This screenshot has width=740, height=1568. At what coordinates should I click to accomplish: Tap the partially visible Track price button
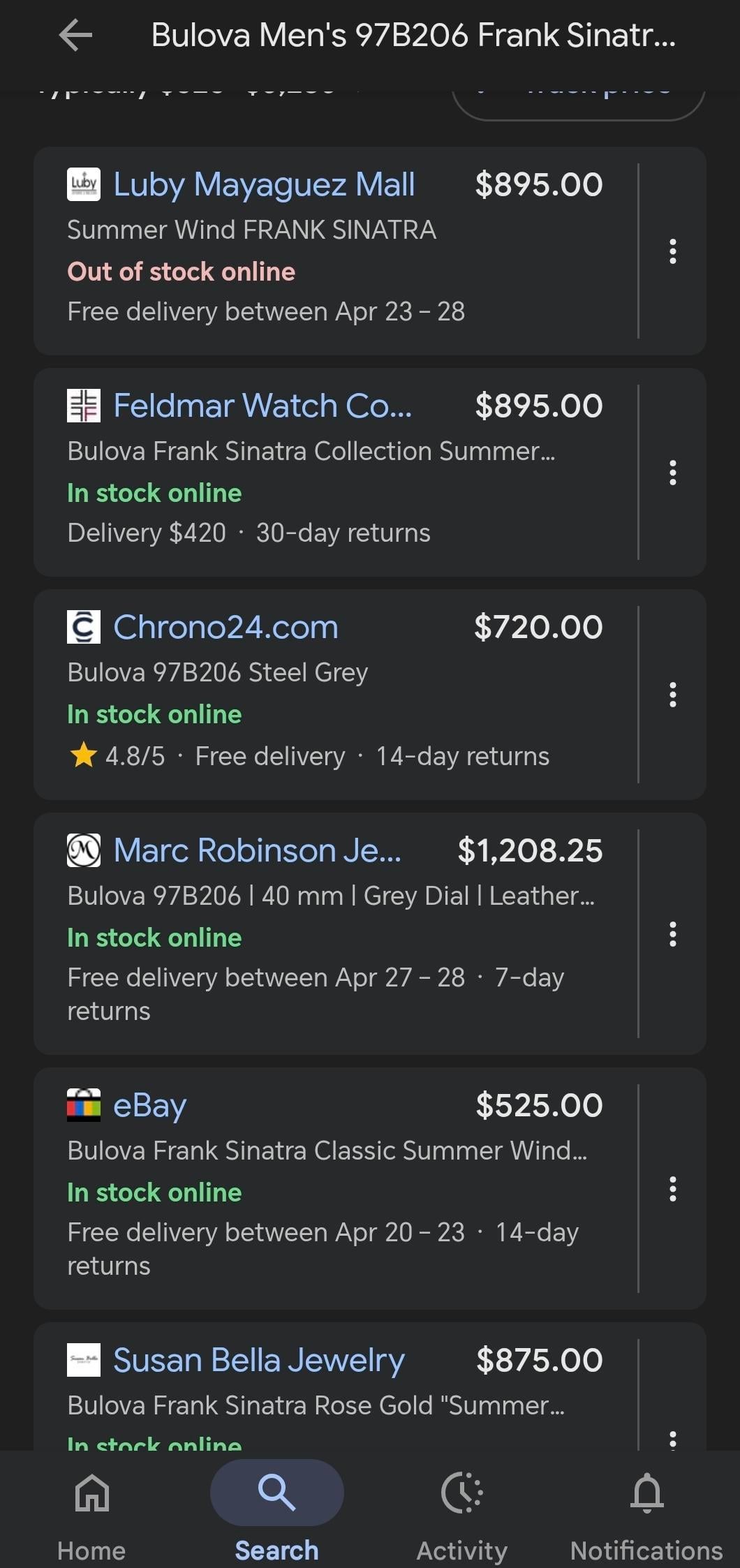579,103
